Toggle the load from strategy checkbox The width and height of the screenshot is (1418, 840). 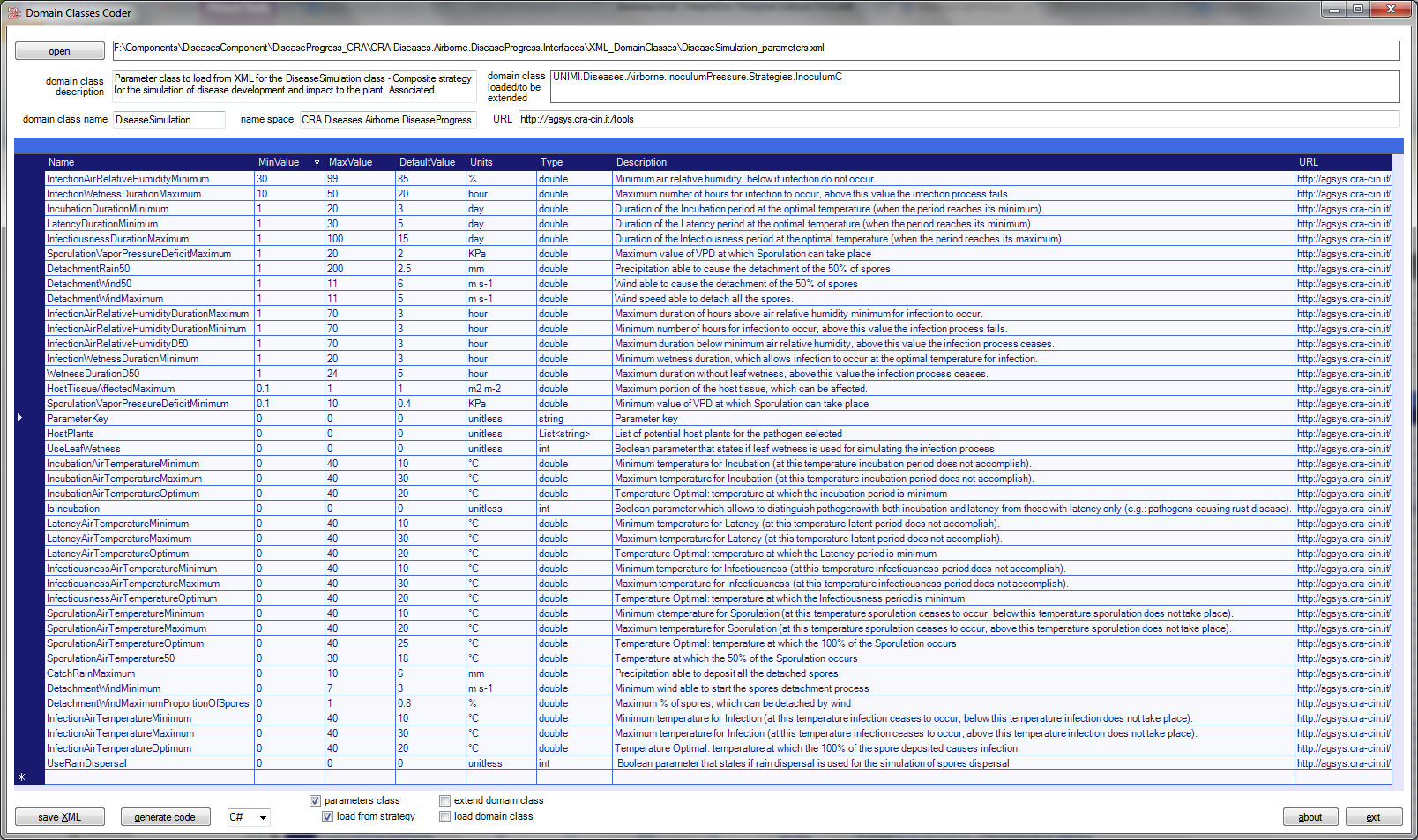[x=327, y=816]
